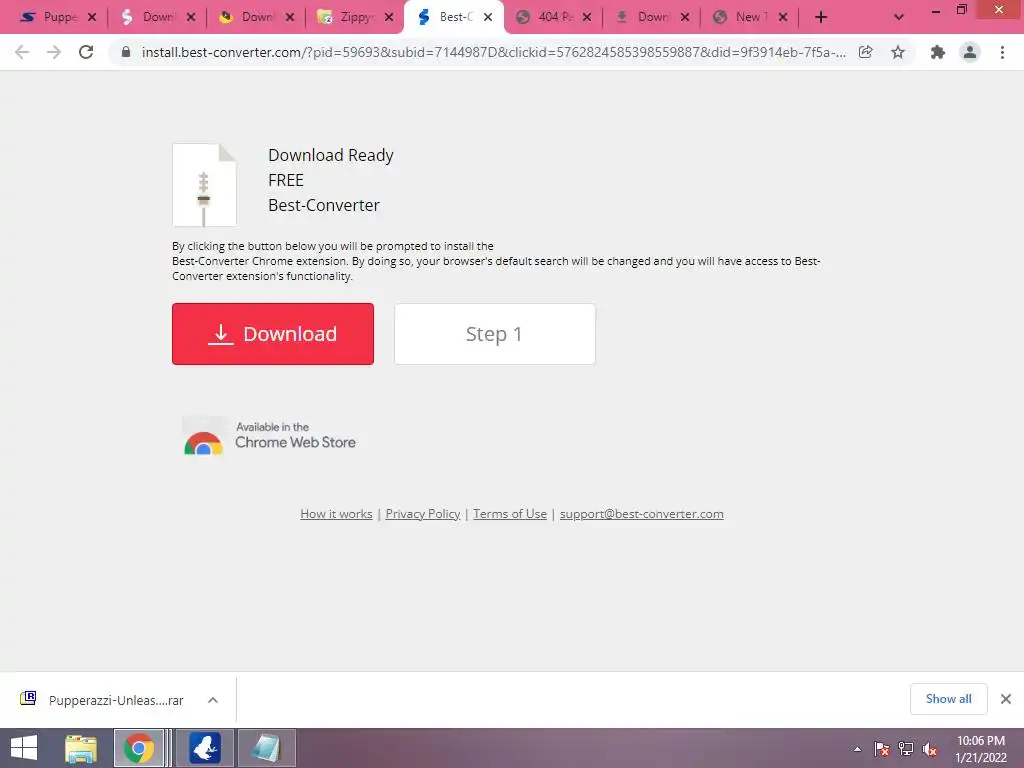Reload the current page
Screen dimensions: 1024x768
tap(86, 52)
